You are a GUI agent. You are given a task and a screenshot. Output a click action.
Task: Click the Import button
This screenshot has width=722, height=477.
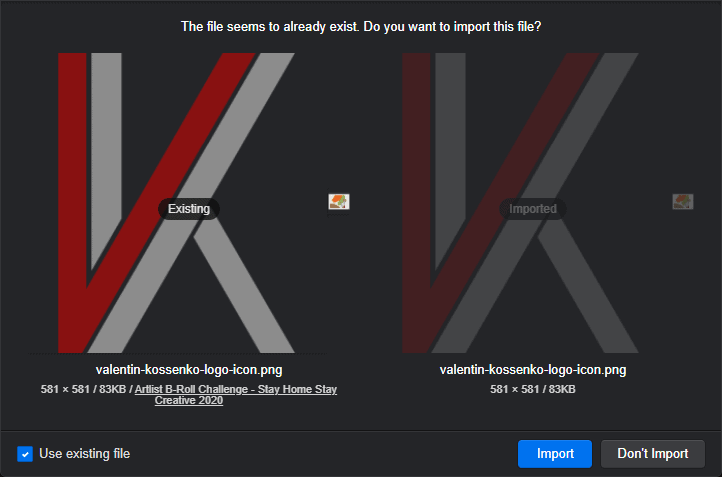click(x=555, y=454)
